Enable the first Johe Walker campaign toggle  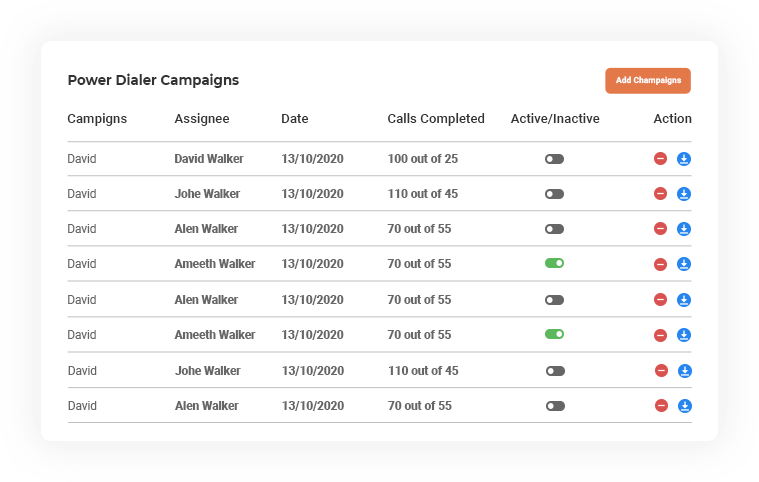point(554,194)
